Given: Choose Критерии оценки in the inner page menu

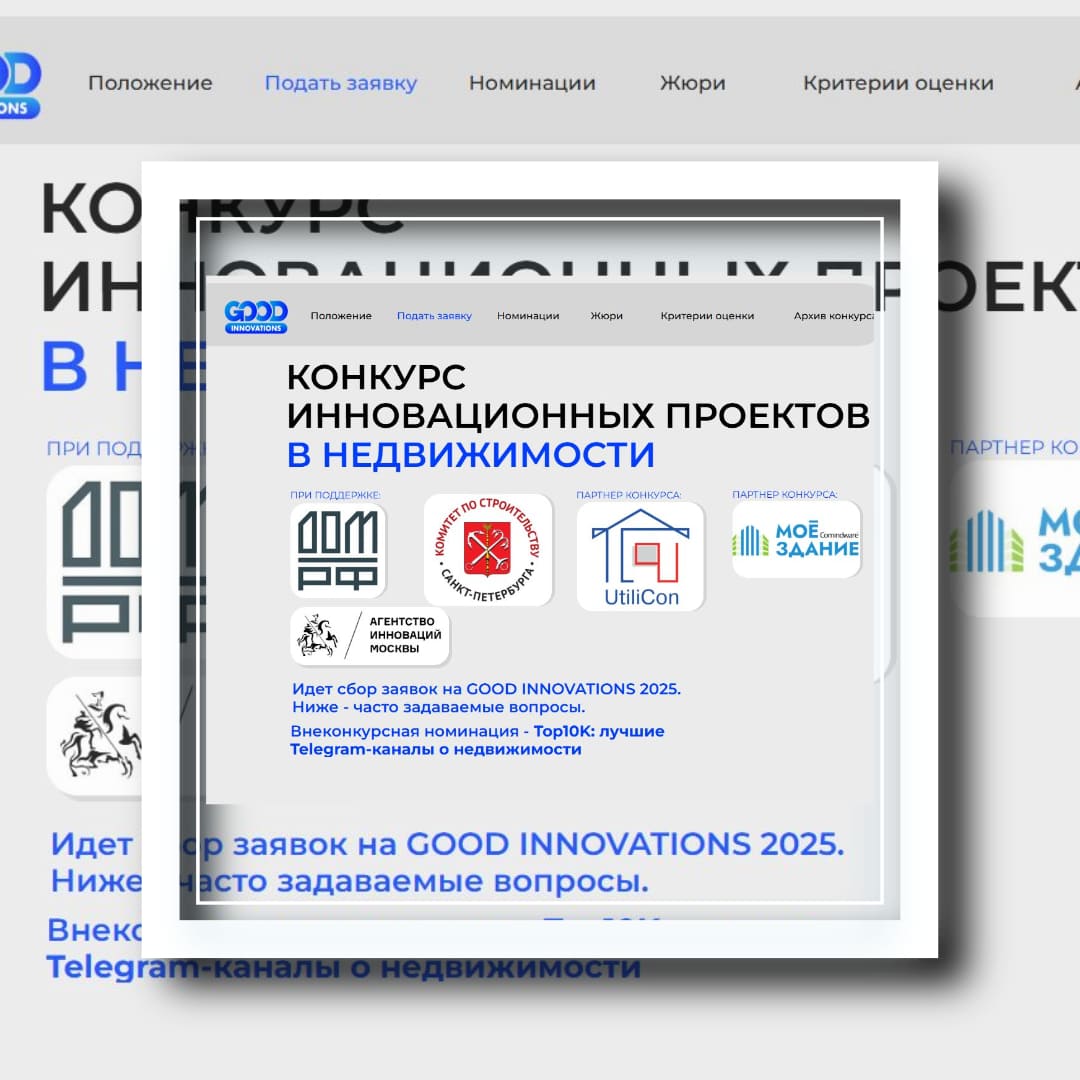Looking at the screenshot, I should [707, 316].
